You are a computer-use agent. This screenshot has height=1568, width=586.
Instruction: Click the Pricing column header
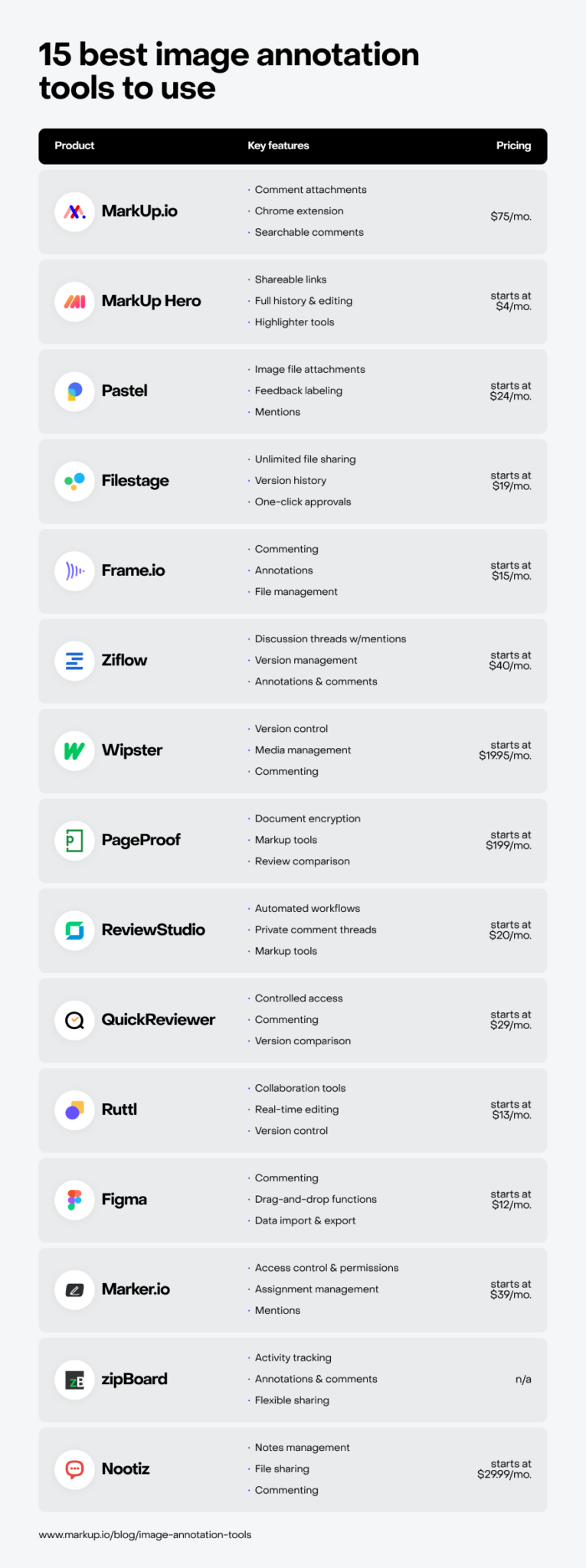(513, 145)
